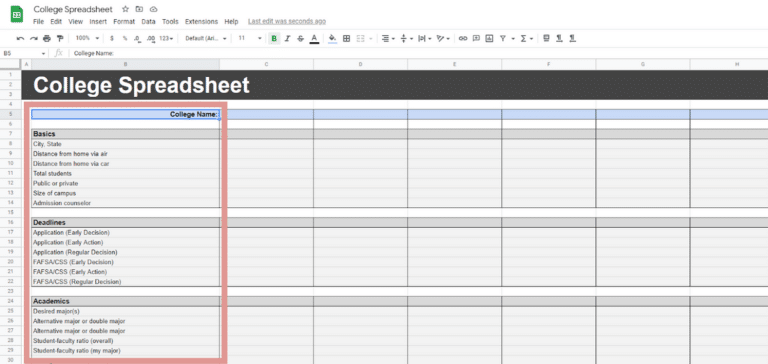Image resolution: width=768 pixels, height=364 pixels.
Task: Click the College Spreadsheet banner heading
Action: click(142, 85)
